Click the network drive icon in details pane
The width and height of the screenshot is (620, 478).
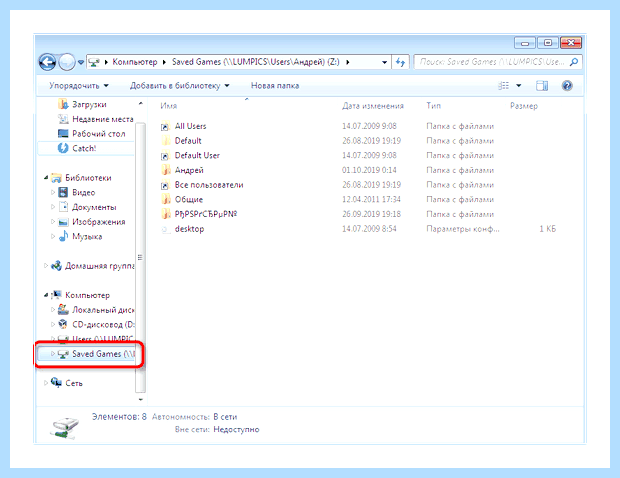coord(64,427)
